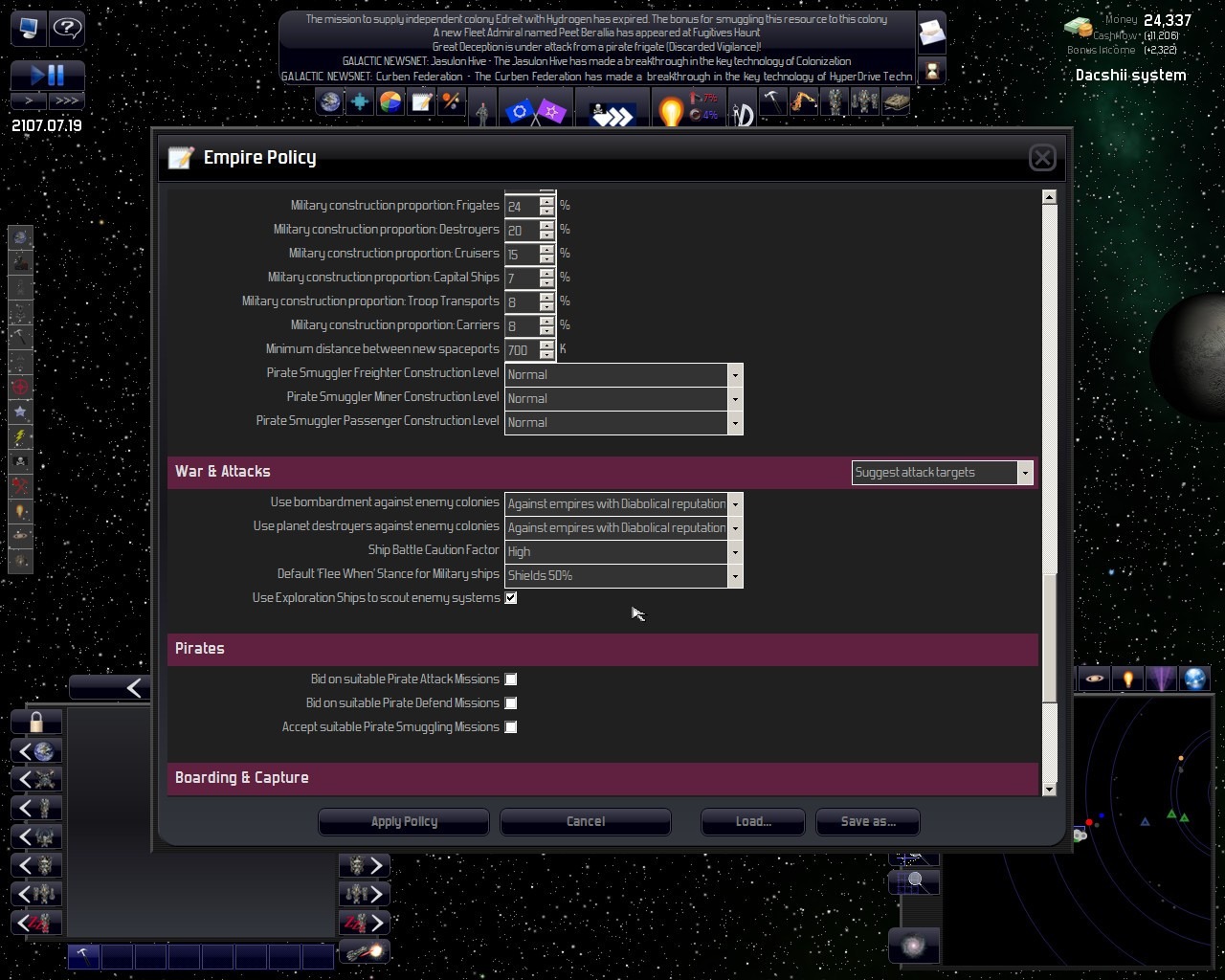Click the spiral galaxy view icon
The image size is (1225, 980).
pos(914,947)
